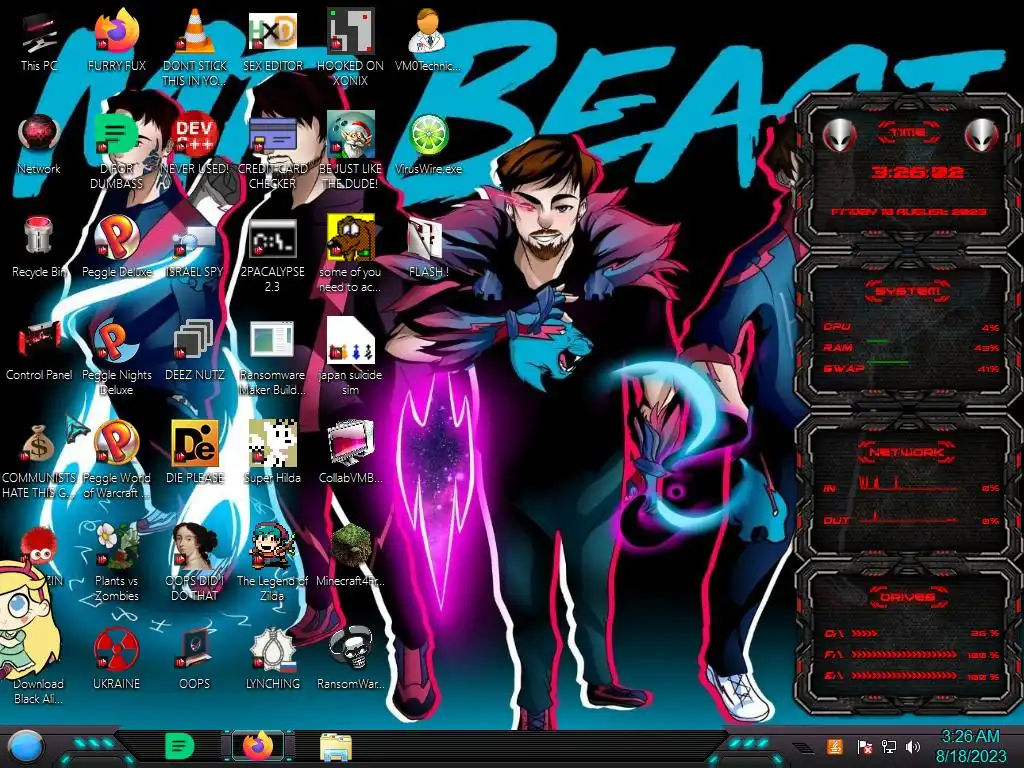
Task: Open the green chat app on the taskbar
Action: (179, 746)
